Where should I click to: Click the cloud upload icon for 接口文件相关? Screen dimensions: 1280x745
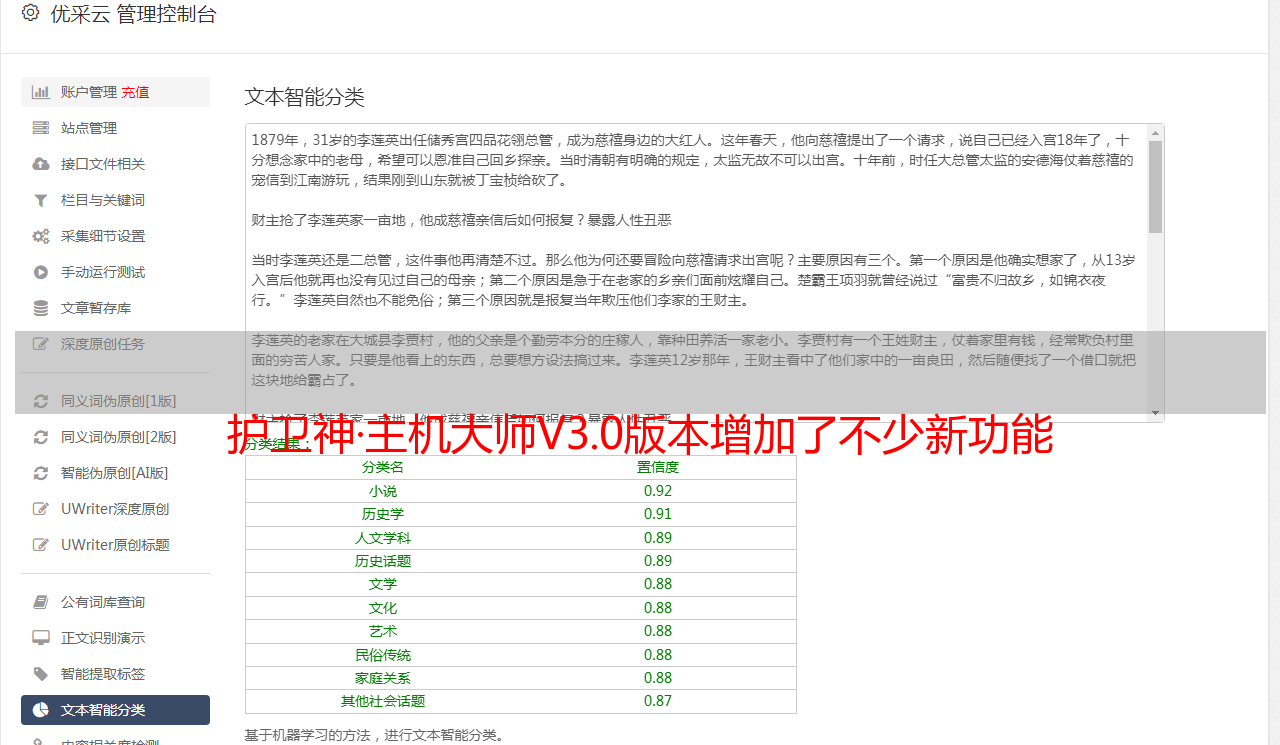(x=41, y=164)
